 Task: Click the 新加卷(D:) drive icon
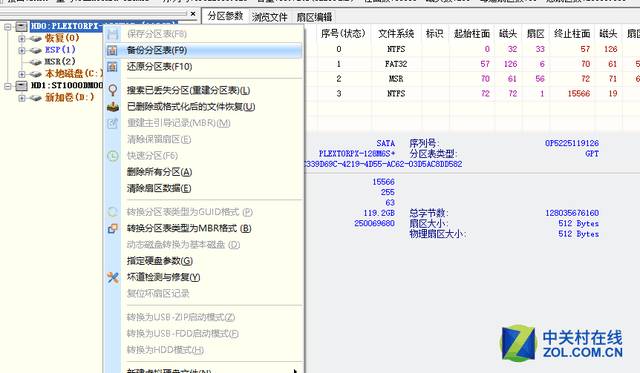tap(36, 98)
